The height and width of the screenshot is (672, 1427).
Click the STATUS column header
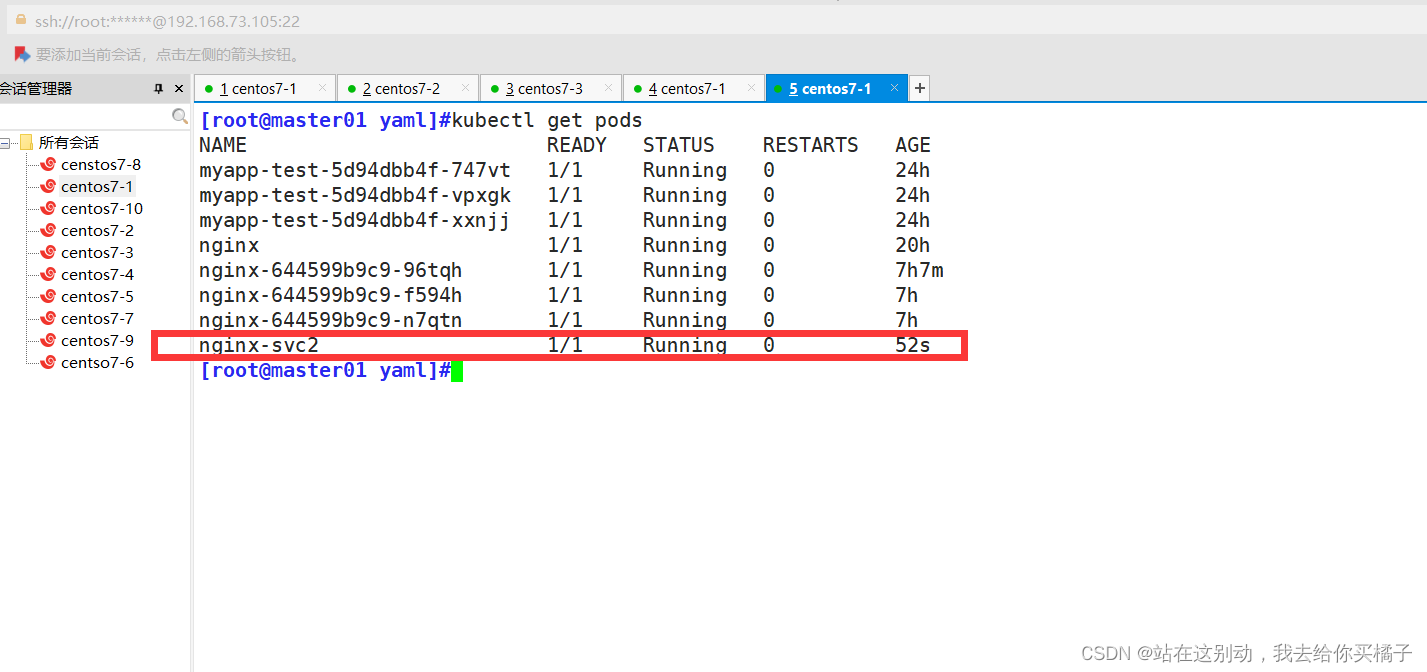coord(679,145)
